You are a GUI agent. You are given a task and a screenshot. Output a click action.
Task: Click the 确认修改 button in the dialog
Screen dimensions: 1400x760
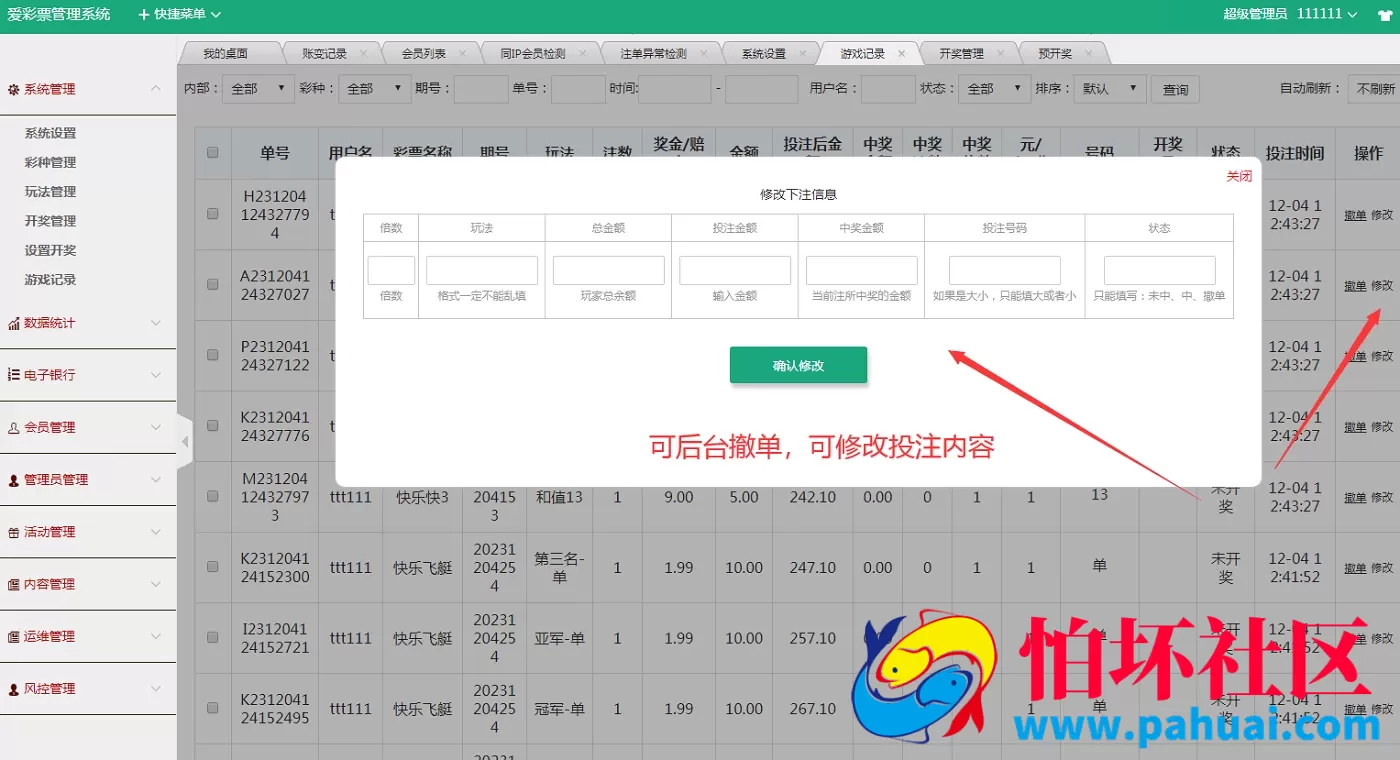tap(798, 365)
